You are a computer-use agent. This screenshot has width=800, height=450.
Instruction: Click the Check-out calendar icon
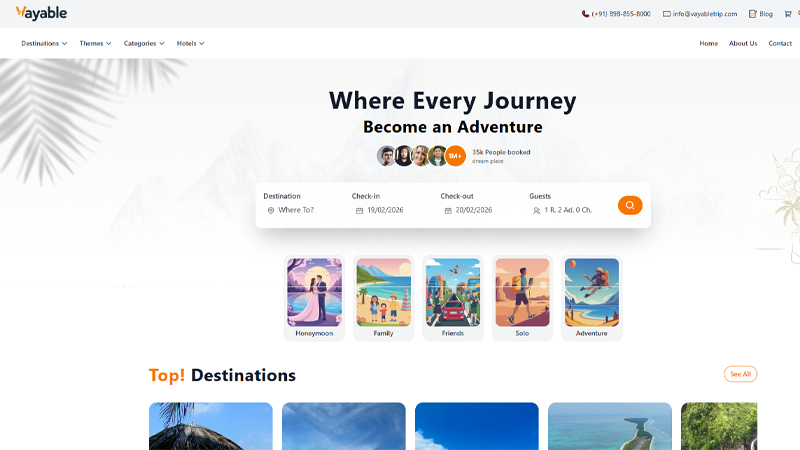point(448,211)
